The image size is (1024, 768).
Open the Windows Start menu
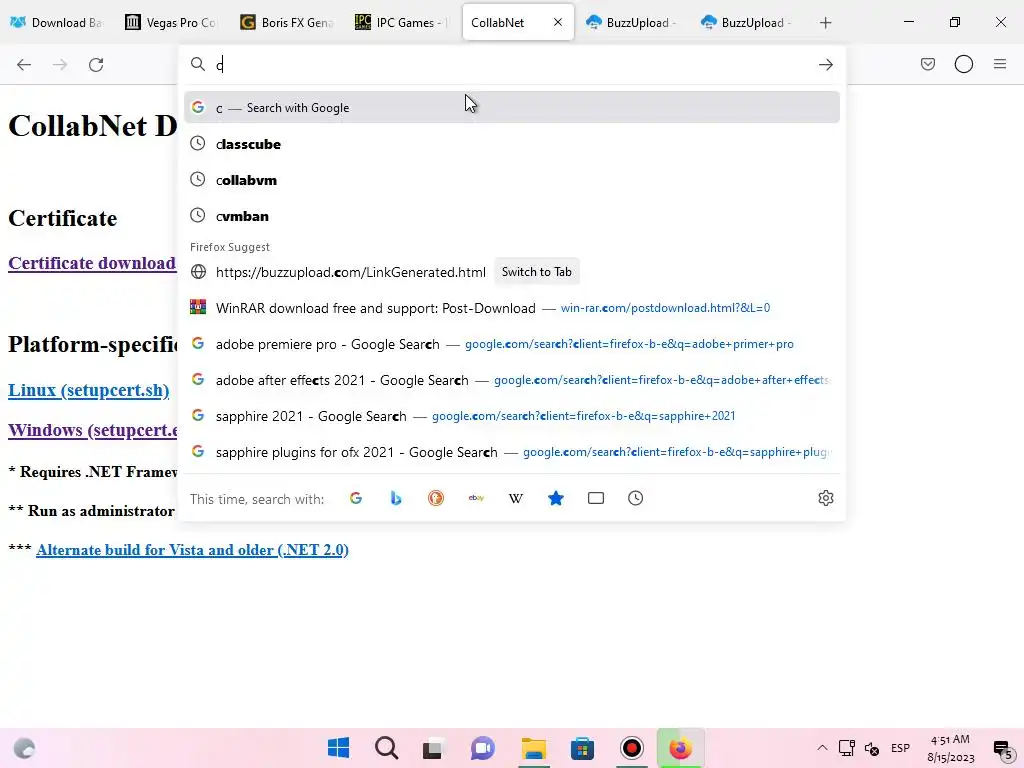[x=338, y=748]
